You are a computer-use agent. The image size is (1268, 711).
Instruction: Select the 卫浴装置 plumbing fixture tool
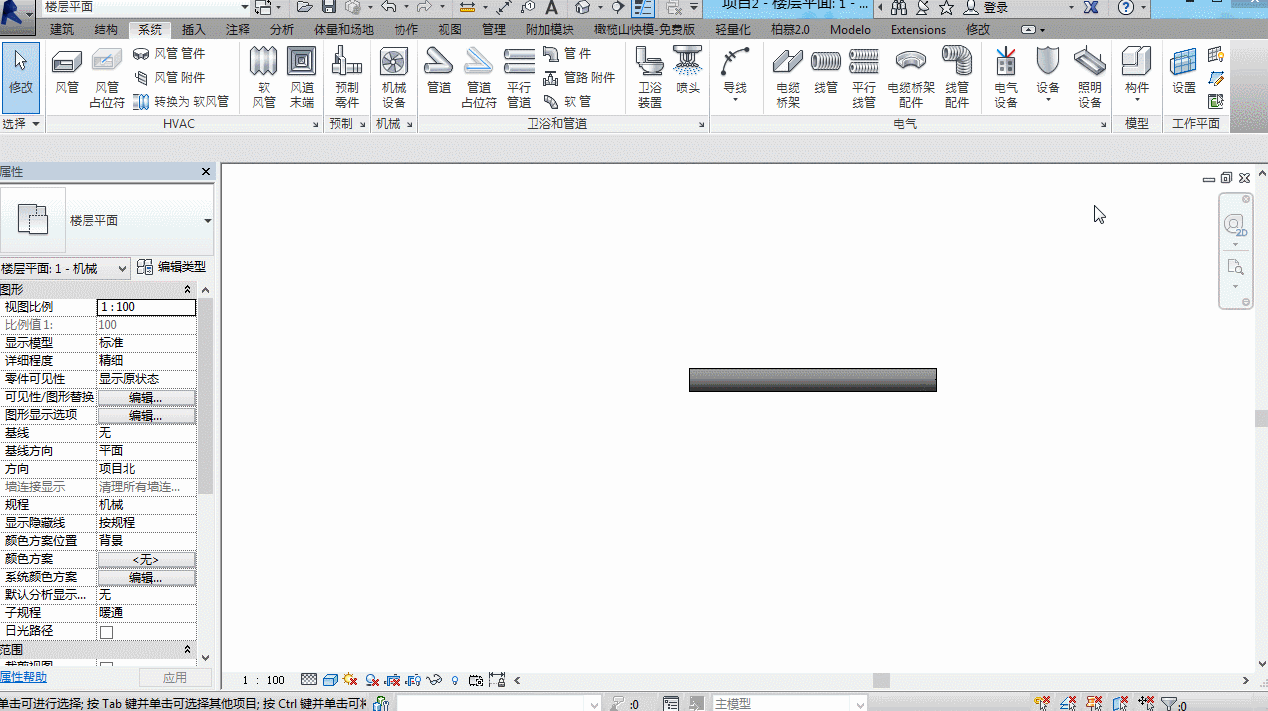650,77
